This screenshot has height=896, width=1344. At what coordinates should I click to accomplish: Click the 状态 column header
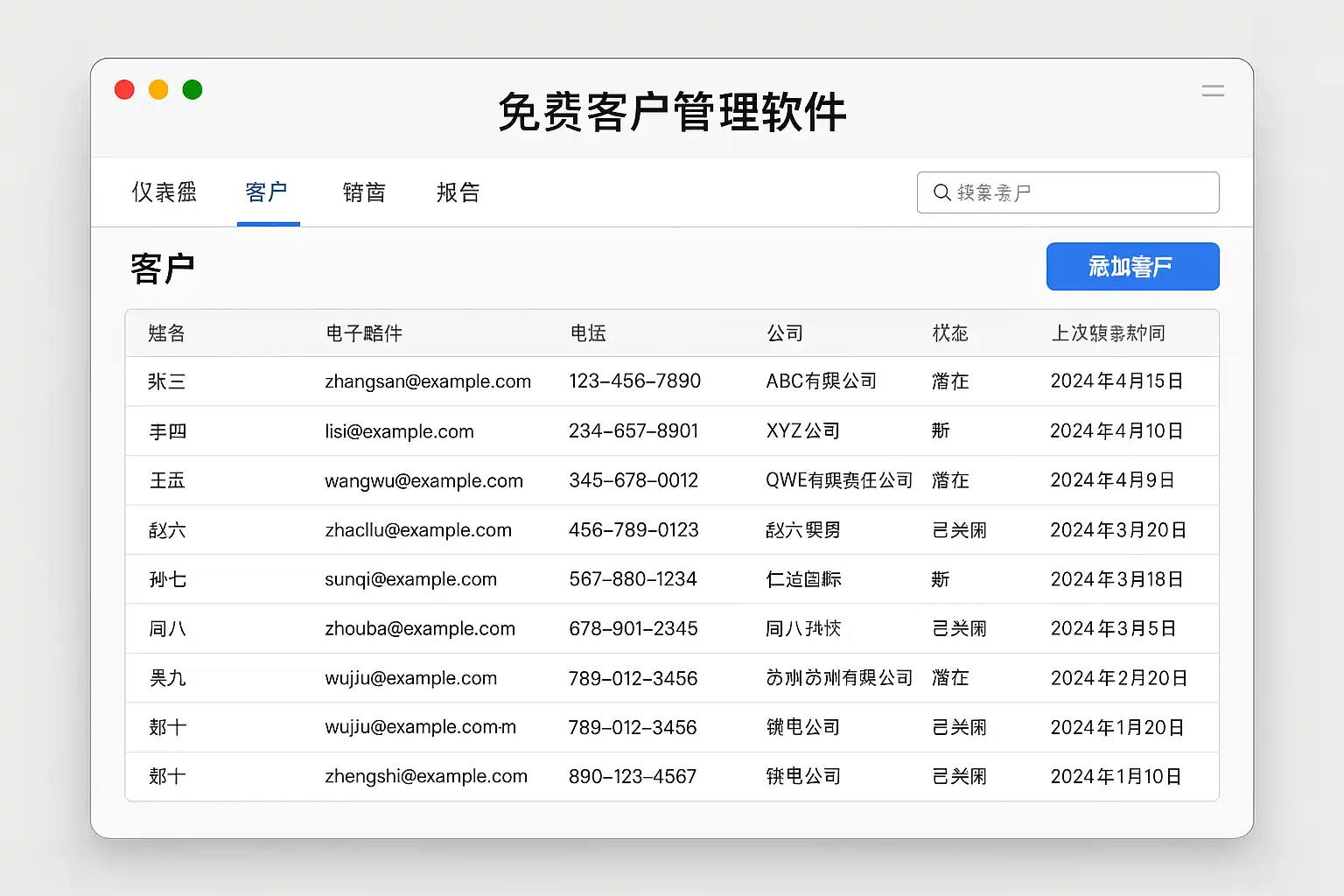tap(950, 333)
